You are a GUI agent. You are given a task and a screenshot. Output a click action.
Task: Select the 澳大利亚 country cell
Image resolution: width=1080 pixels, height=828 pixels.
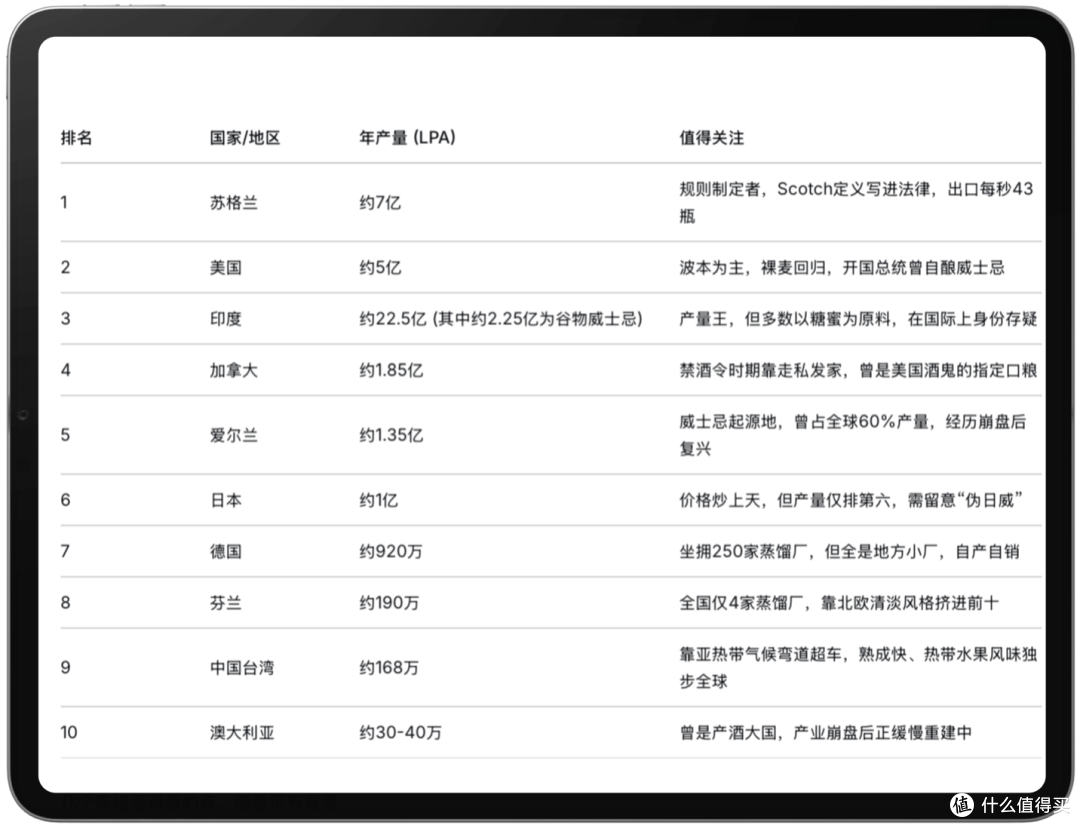[242, 732]
